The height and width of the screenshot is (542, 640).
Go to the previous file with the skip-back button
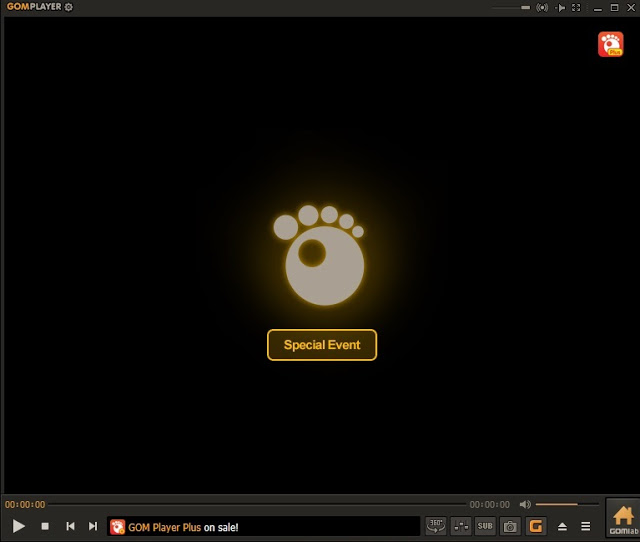(x=70, y=526)
